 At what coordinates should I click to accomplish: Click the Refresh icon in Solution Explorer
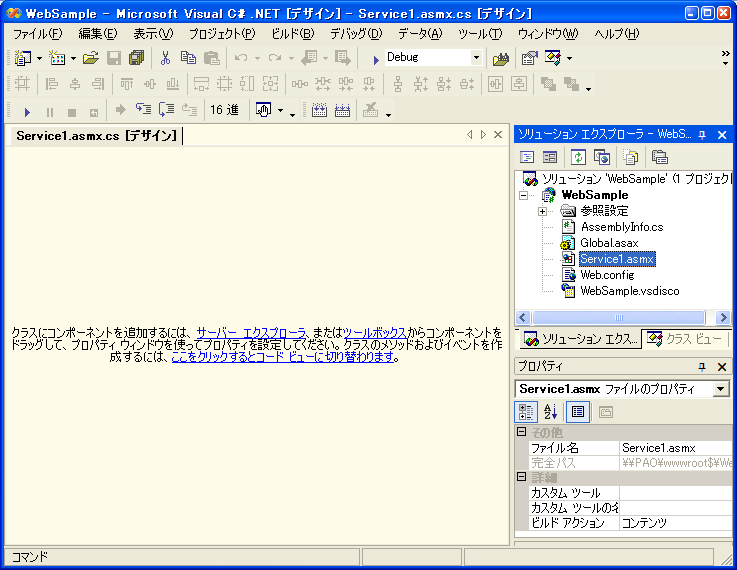pyautogui.click(x=578, y=157)
